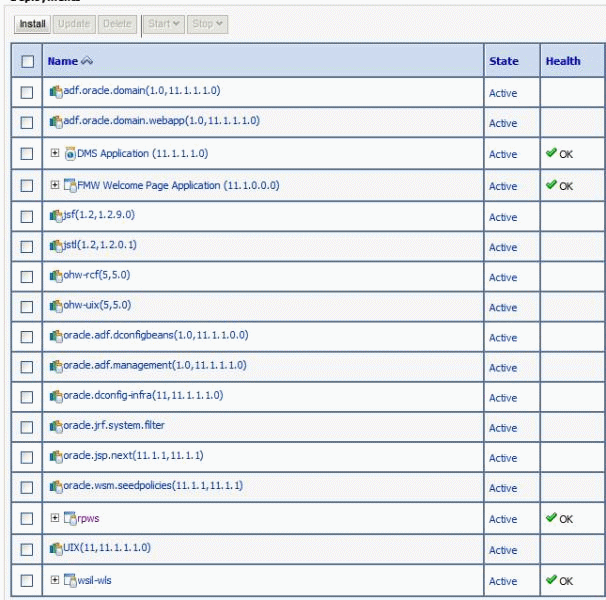Click the oracle.adf.dconfigbeans library icon

56,336
